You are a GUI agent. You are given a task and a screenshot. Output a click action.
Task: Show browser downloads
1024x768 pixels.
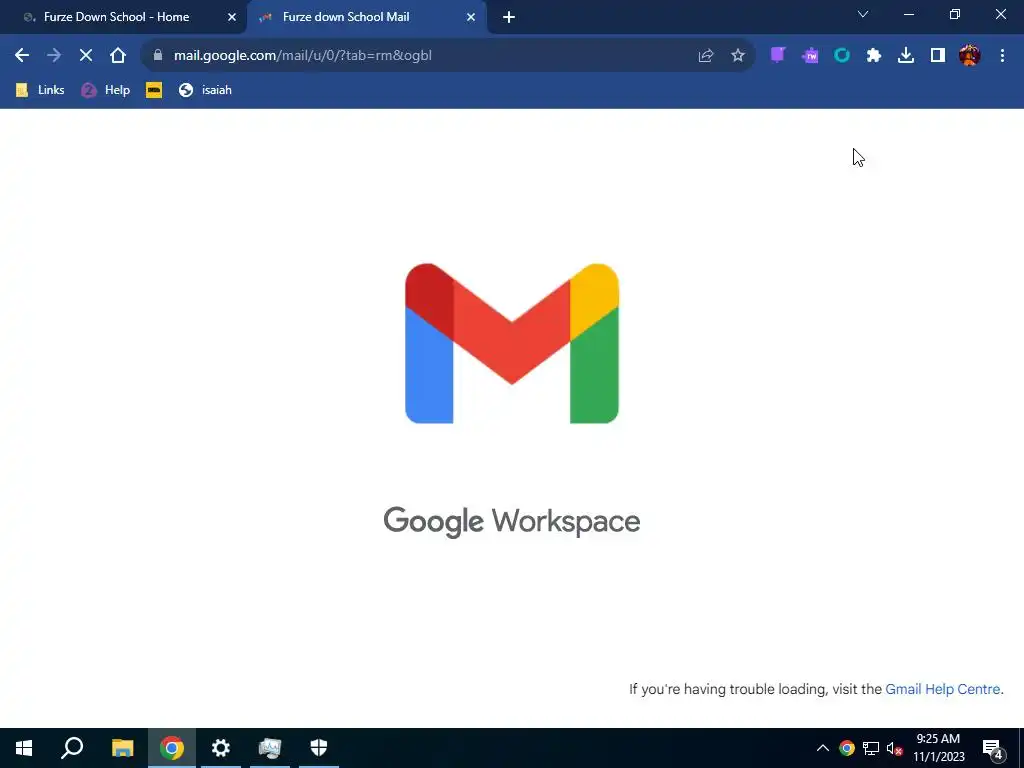906,56
